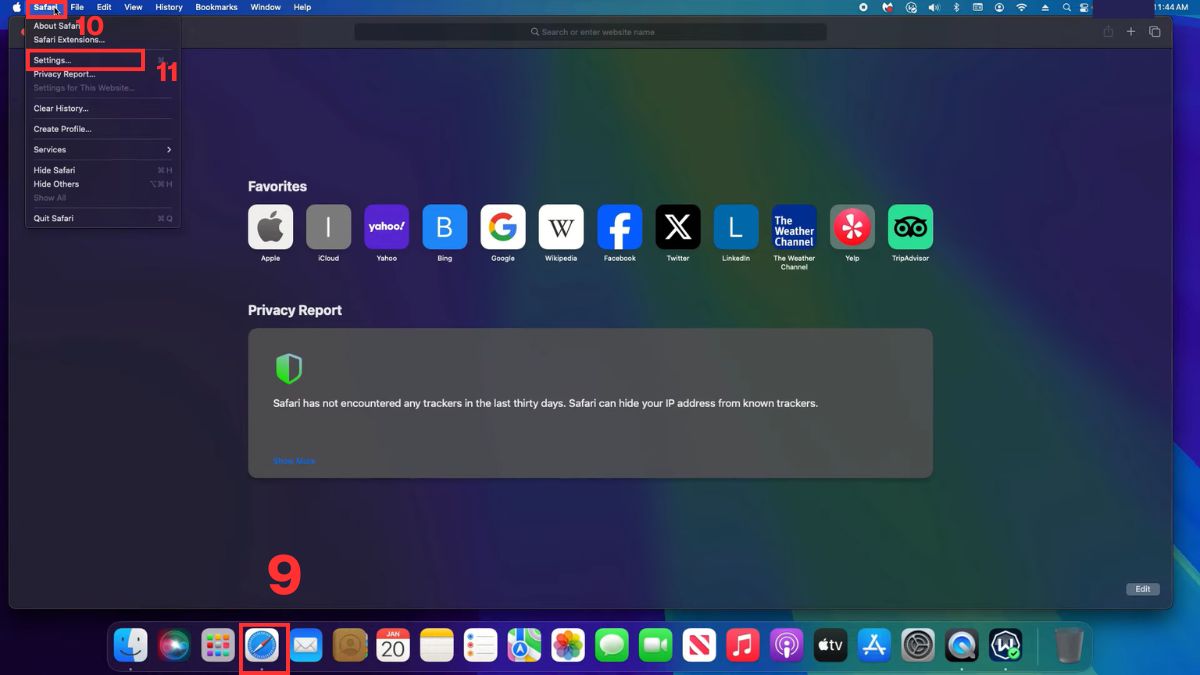Click Wi-Fi status icon in menu bar
1200x675 pixels.
pyautogui.click(x=1021, y=7)
